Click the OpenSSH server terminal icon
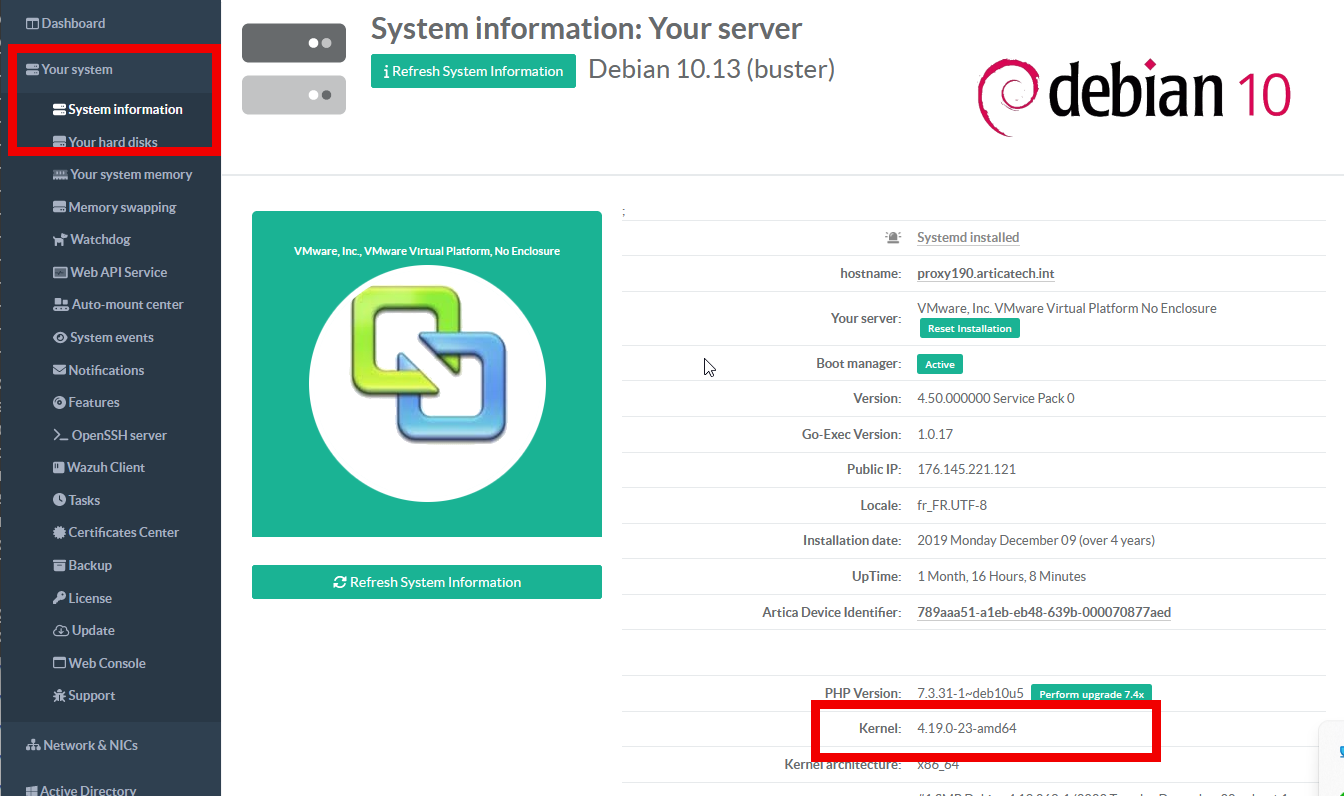Viewport: 1344px width, 796px height. tap(60, 436)
